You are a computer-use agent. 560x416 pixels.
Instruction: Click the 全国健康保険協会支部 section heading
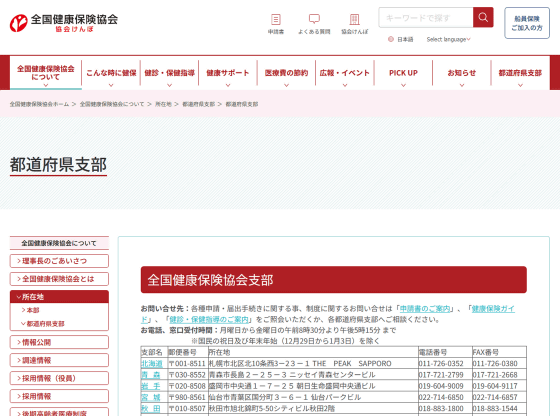coord(334,280)
